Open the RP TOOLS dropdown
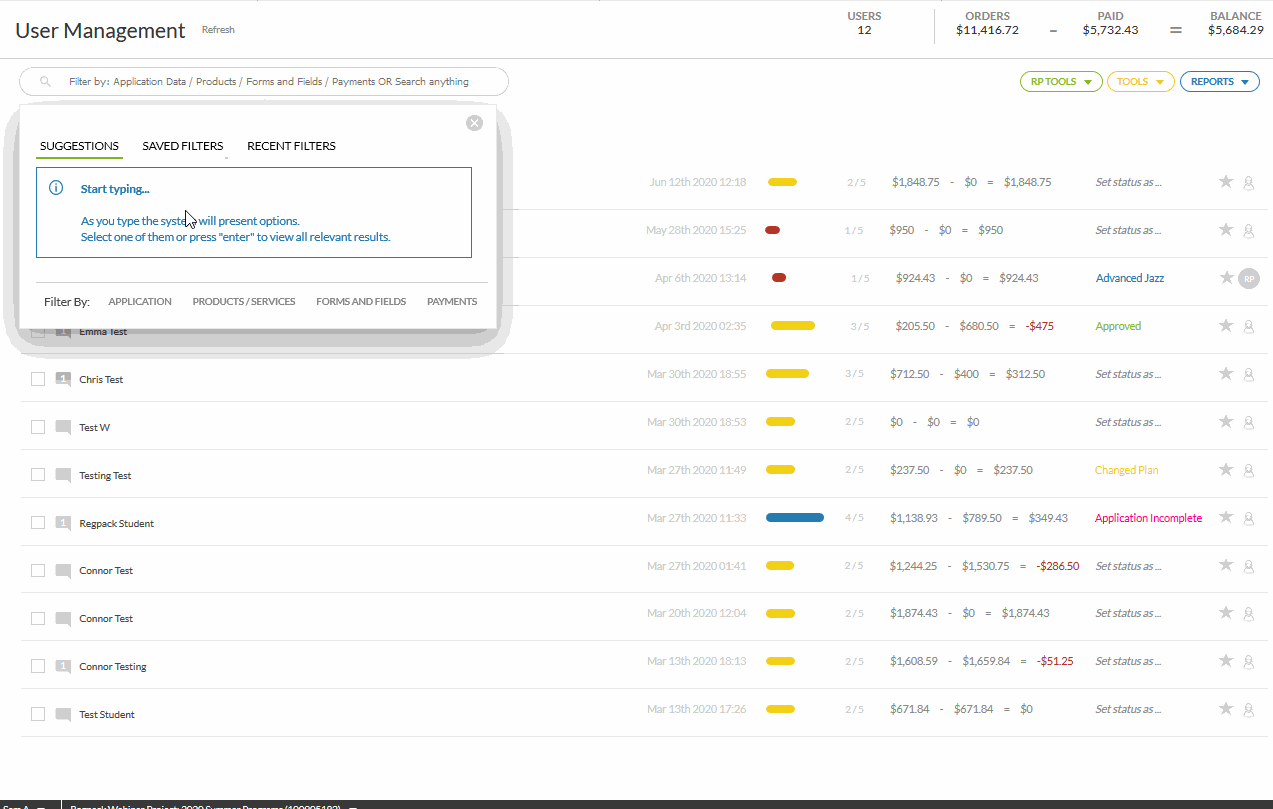 (1061, 81)
